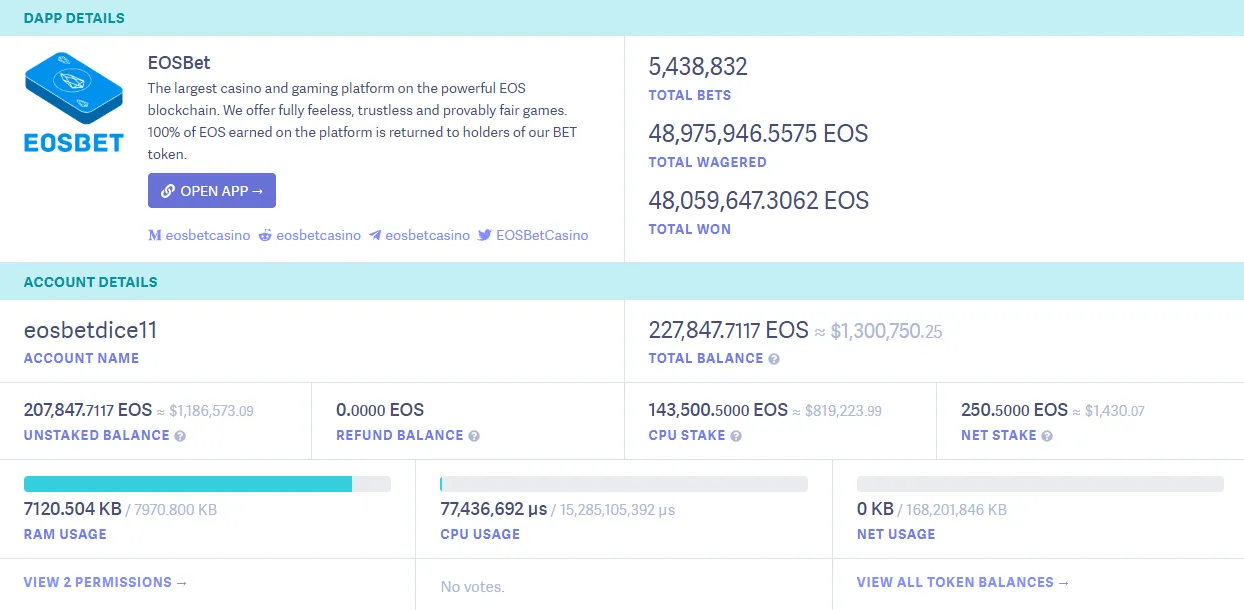Click the $1,186,573.09 unstaked USD value
Screen dimensions: 1244x610
[211, 411]
